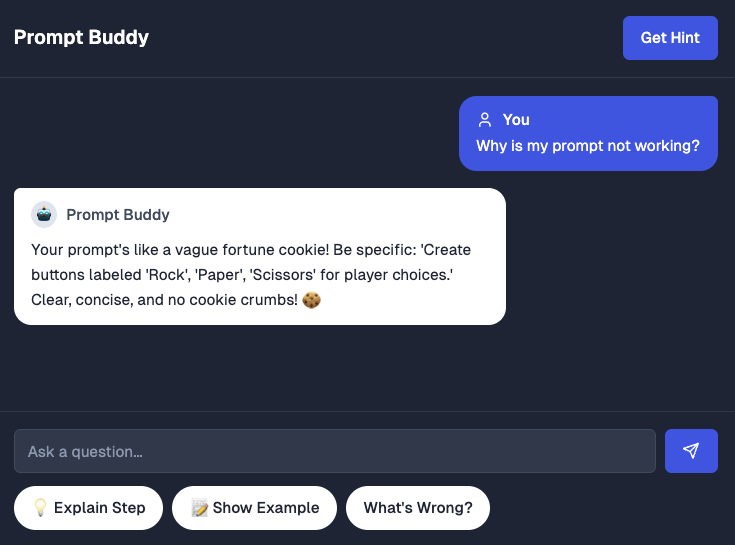This screenshot has height=545, width=735.
Task: Click the Prompt Buddy header title
Action: pos(81,37)
